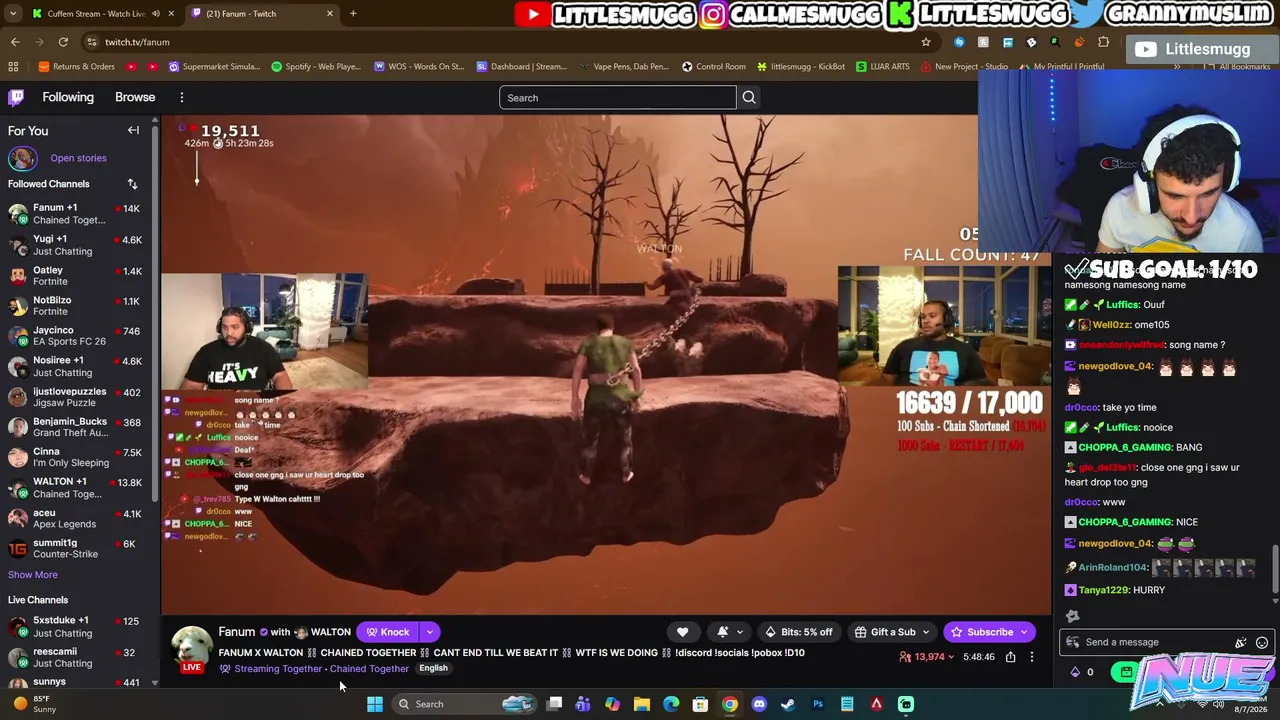Open the Chrome extensions puzzle icon
The width and height of the screenshot is (1280, 720).
point(1103,42)
